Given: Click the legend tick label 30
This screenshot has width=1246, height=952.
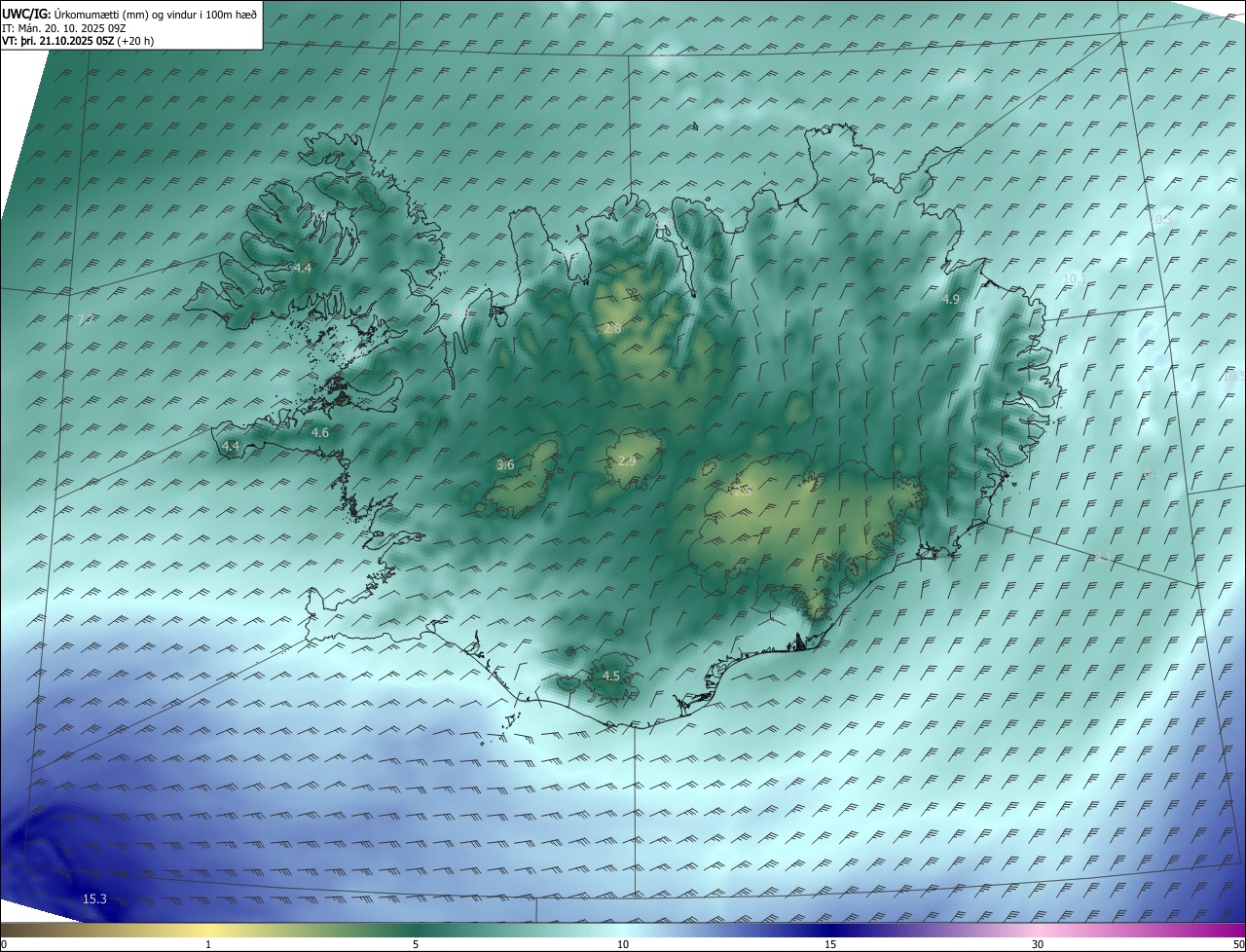Looking at the screenshot, I should 1038,944.
